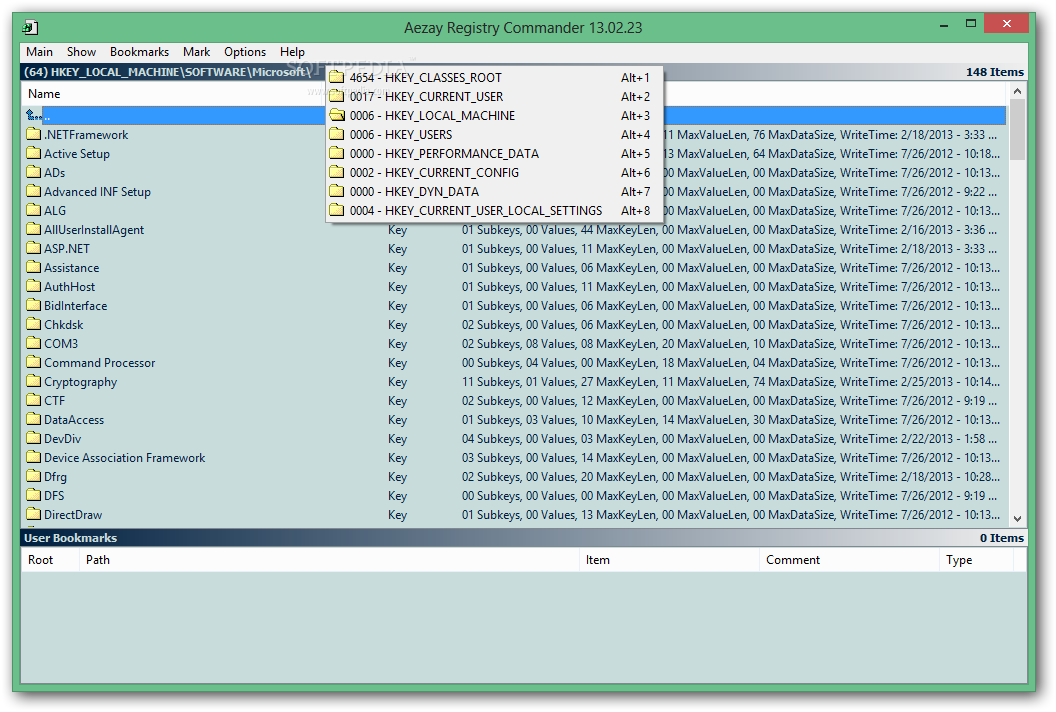This screenshot has width=1056, height=712.
Task: Click the AllUserInstallAgent folder icon
Action: click(x=34, y=229)
